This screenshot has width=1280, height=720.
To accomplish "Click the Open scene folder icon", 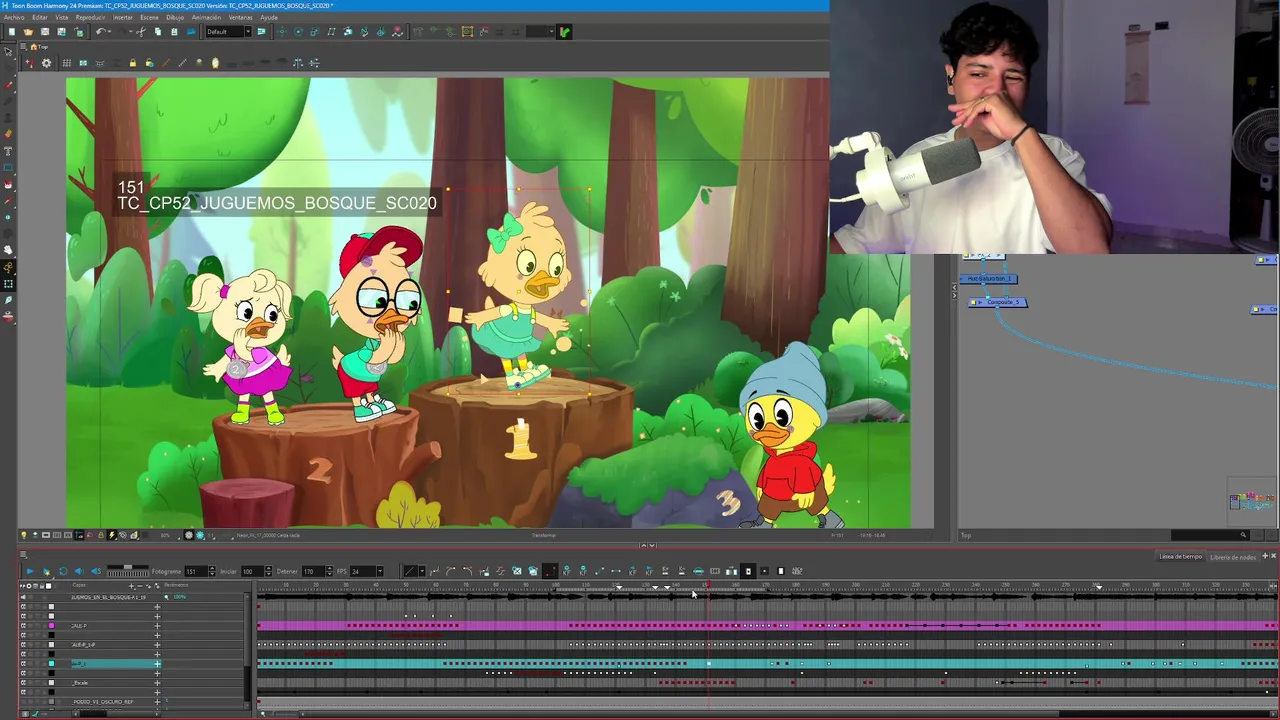I will coord(28,32).
